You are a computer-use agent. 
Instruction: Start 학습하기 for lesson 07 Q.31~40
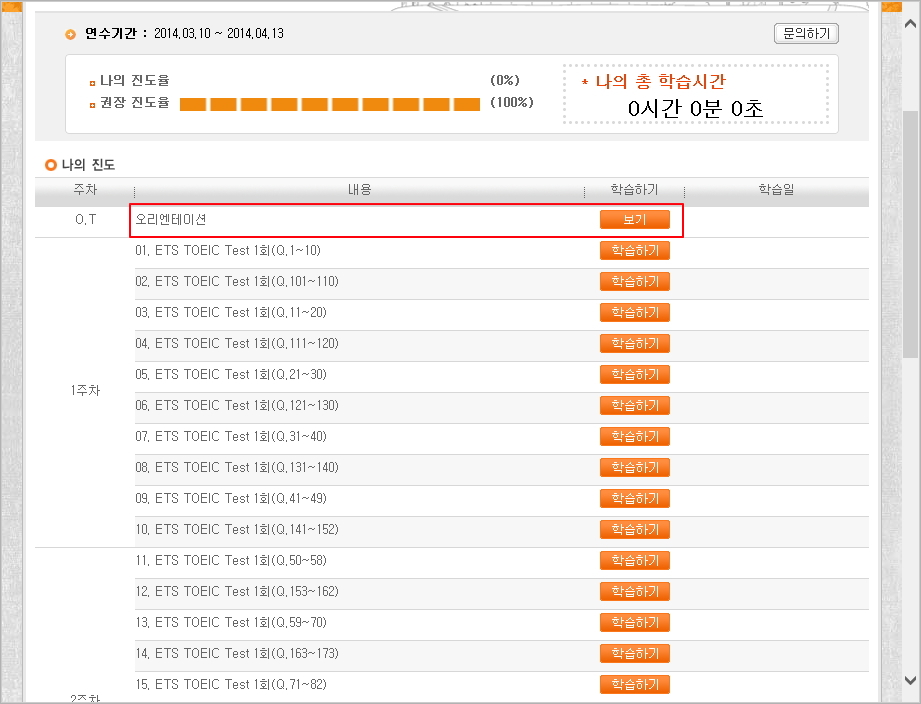coord(634,437)
